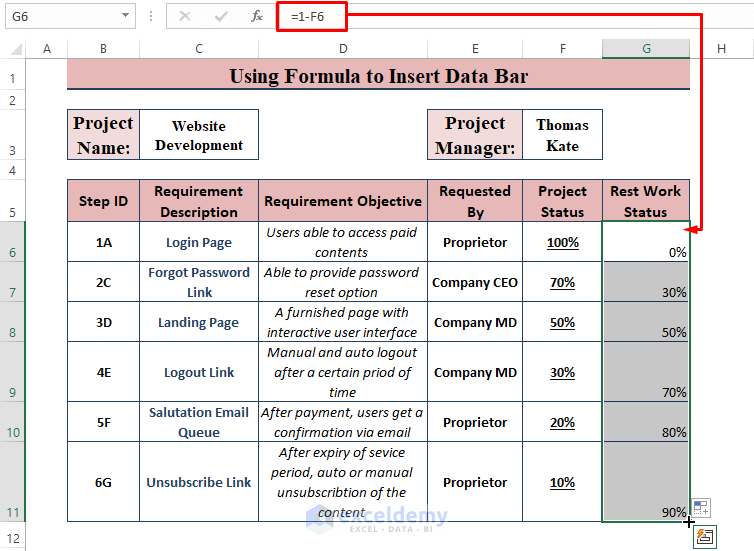Select column F header
The image size is (754, 551).
coord(563,49)
